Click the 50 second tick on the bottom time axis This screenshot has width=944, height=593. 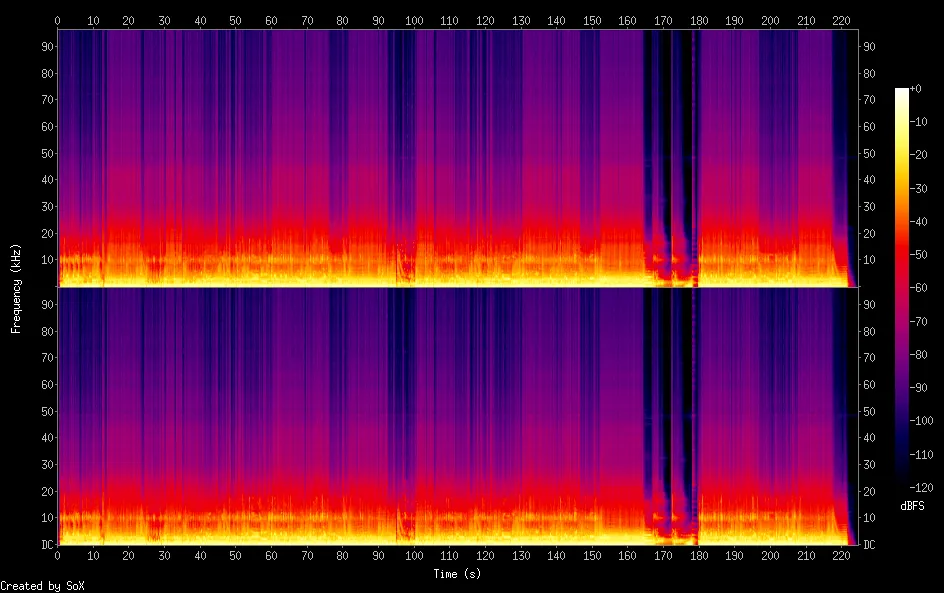236,555
